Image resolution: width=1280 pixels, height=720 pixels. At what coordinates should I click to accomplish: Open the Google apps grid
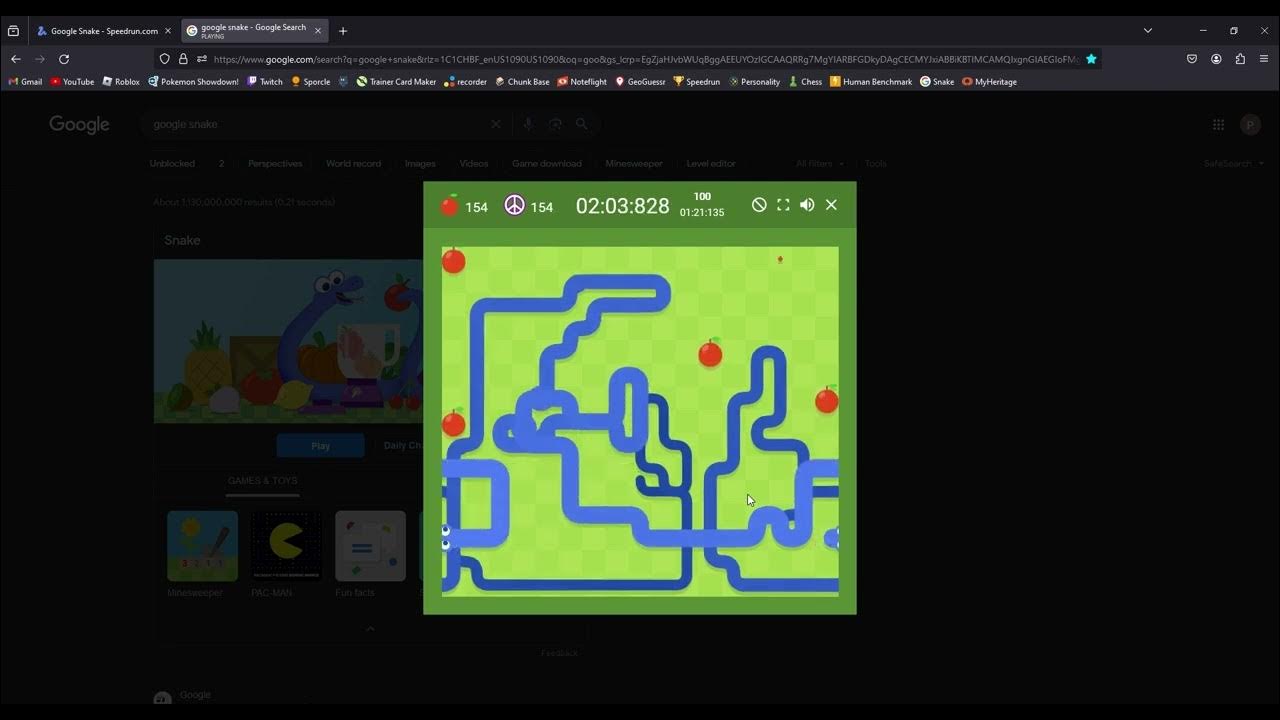click(1218, 124)
